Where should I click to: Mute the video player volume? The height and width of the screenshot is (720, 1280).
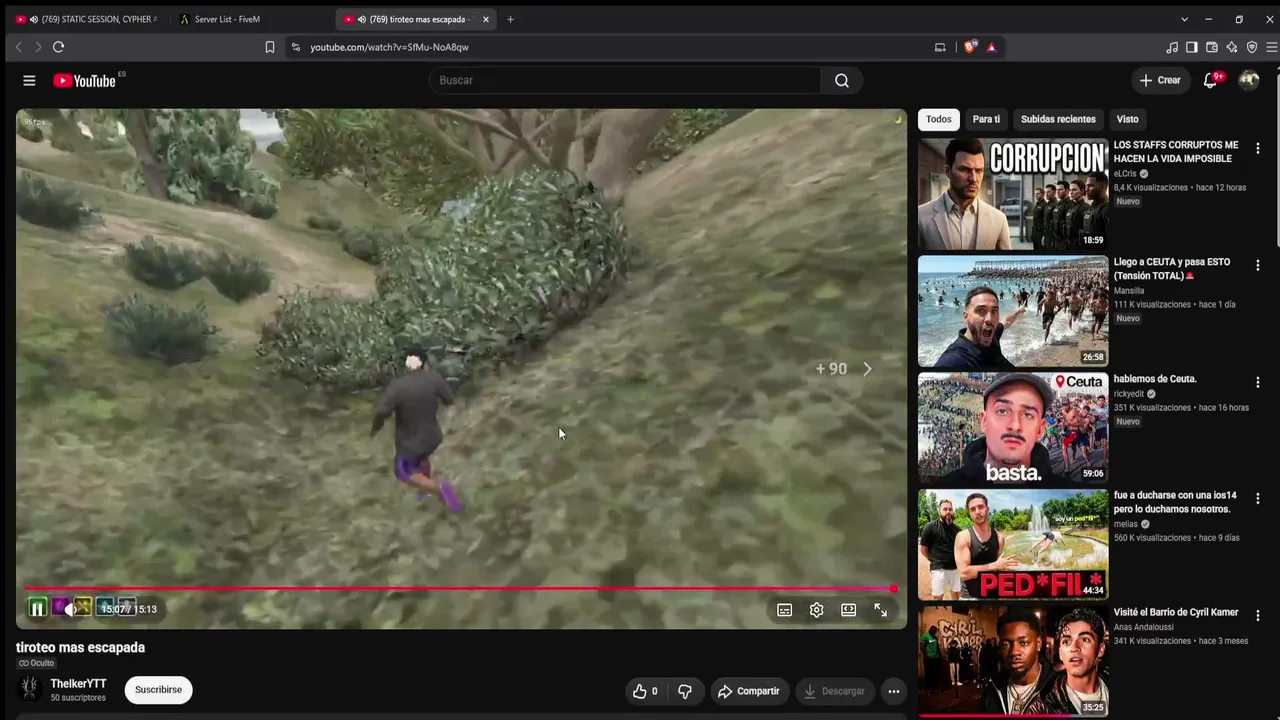click(x=70, y=609)
